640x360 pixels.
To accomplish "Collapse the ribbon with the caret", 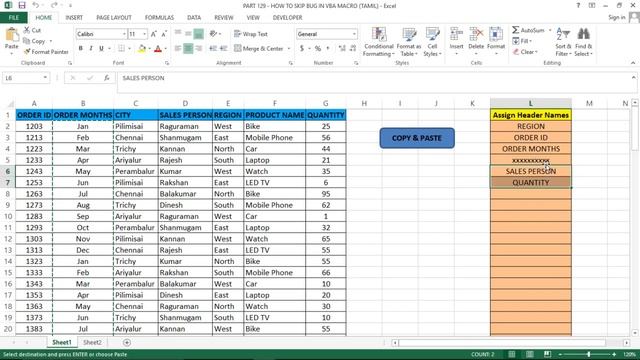I will 633,63.
